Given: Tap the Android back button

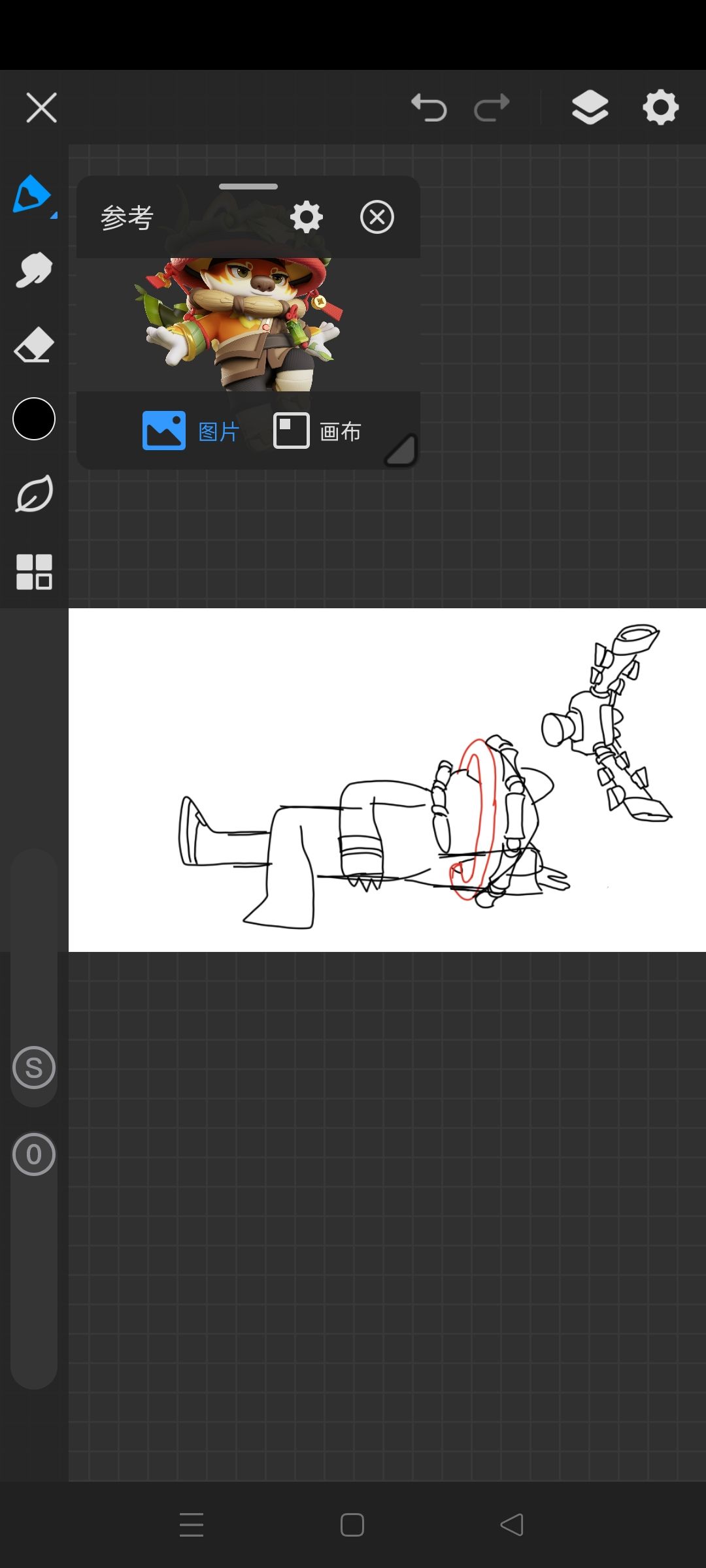Looking at the screenshot, I should (512, 1525).
